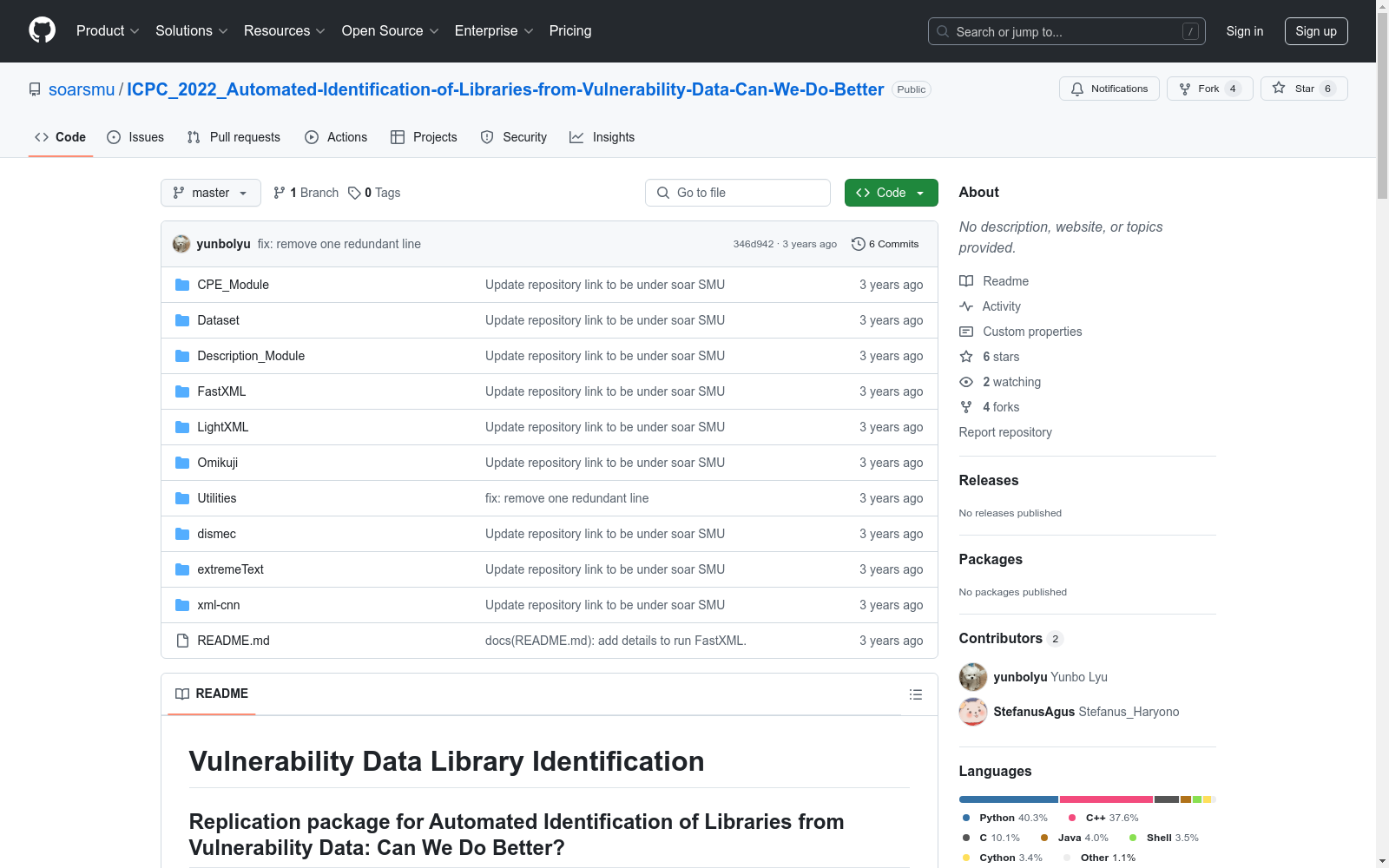Open the repository name link in the header

[505, 89]
